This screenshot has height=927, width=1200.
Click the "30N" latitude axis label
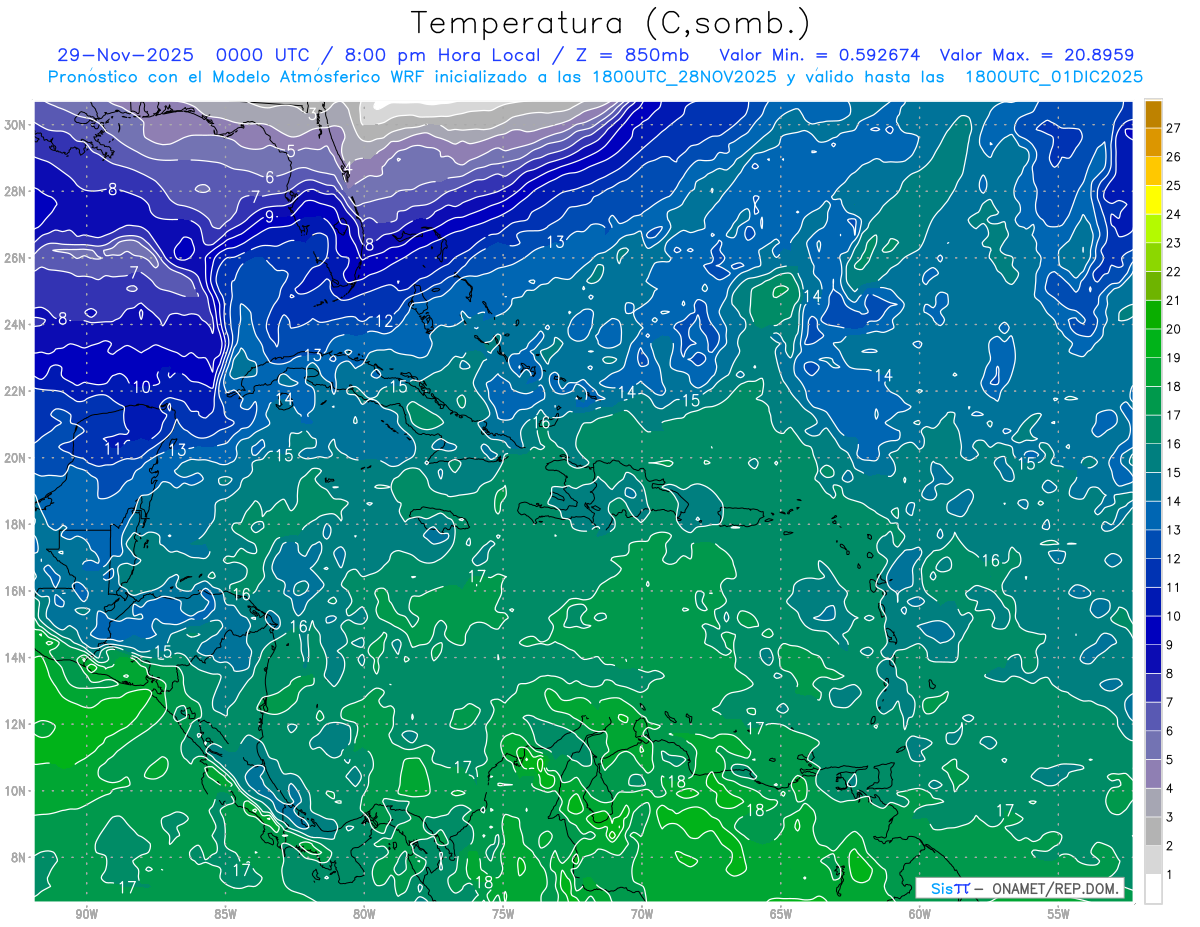pos(17,125)
